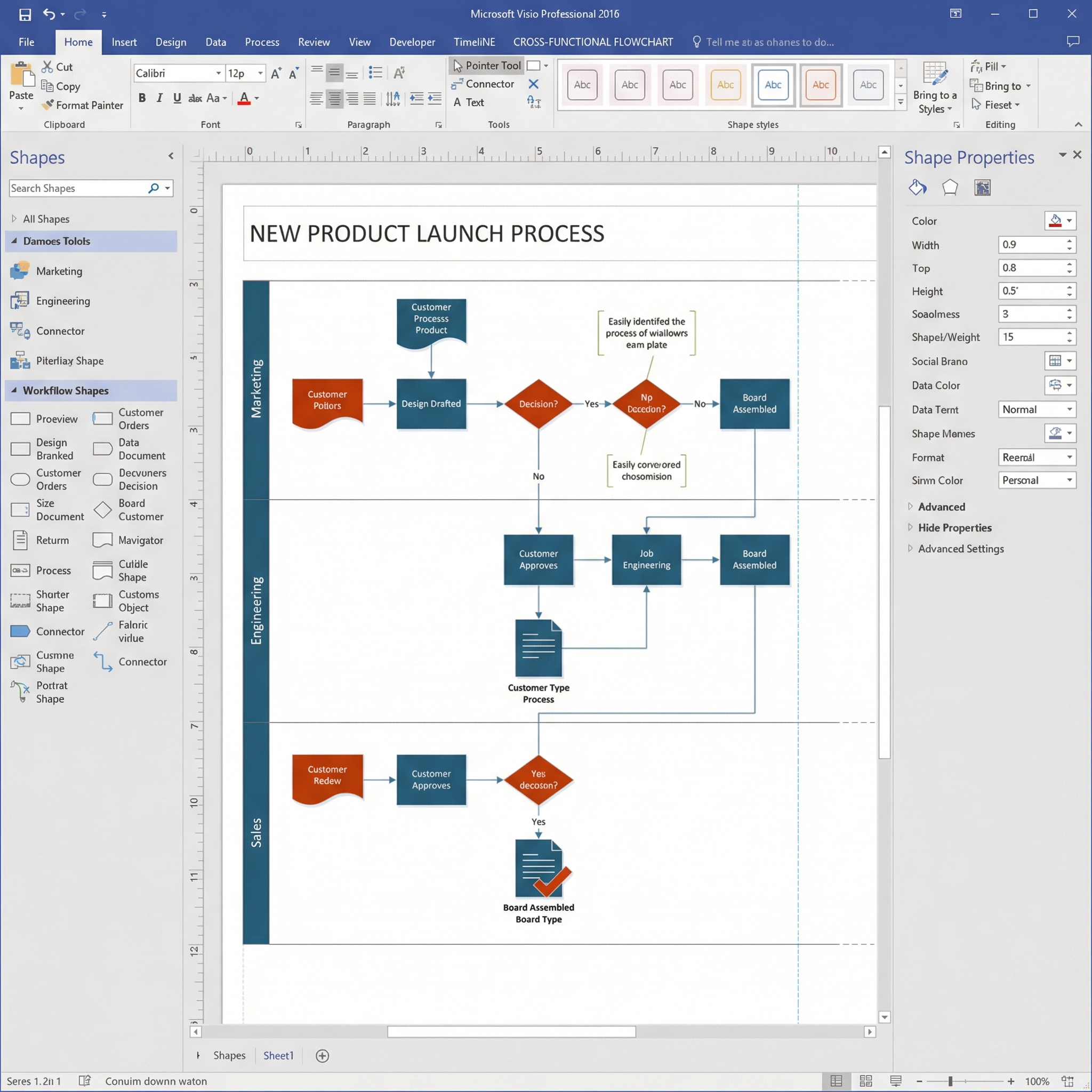Screen dimensions: 1092x1092
Task: Click the Connector tool in Tools group
Action: click(483, 84)
